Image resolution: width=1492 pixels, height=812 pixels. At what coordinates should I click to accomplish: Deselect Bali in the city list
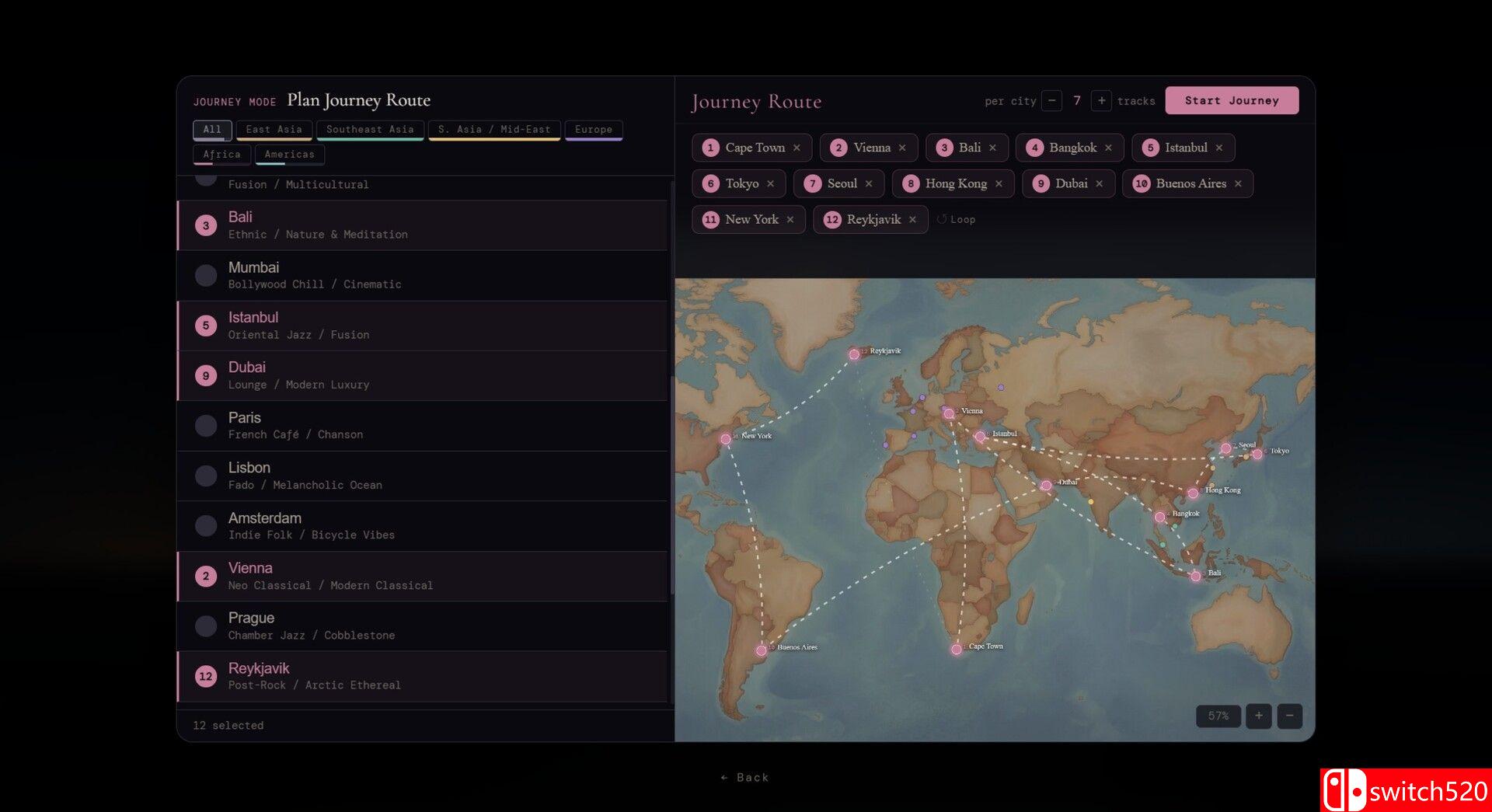click(x=423, y=225)
